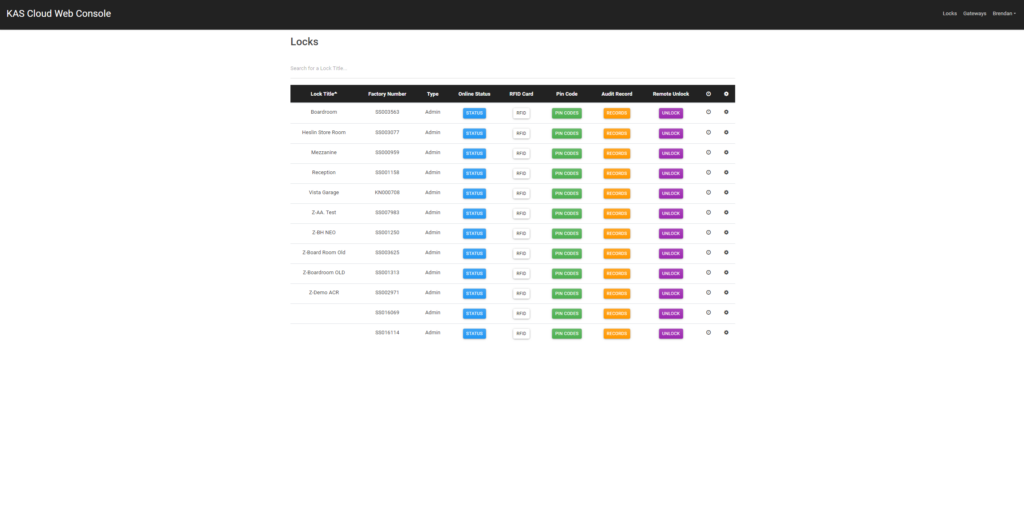Screen dimensions: 1024x514
Task: Open gear settings for Z-BH NEO
Action: click(x=726, y=232)
